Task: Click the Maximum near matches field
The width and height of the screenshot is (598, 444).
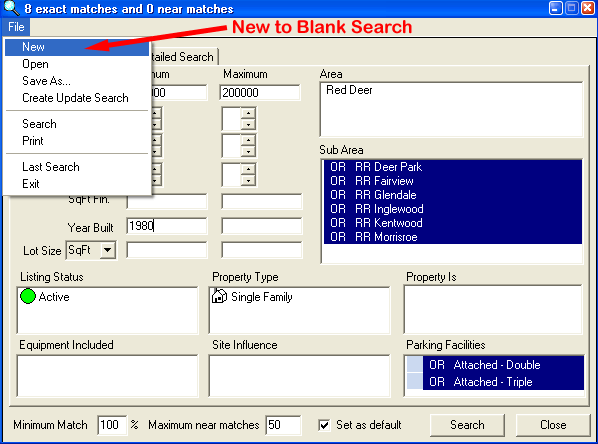Action: pos(283,425)
